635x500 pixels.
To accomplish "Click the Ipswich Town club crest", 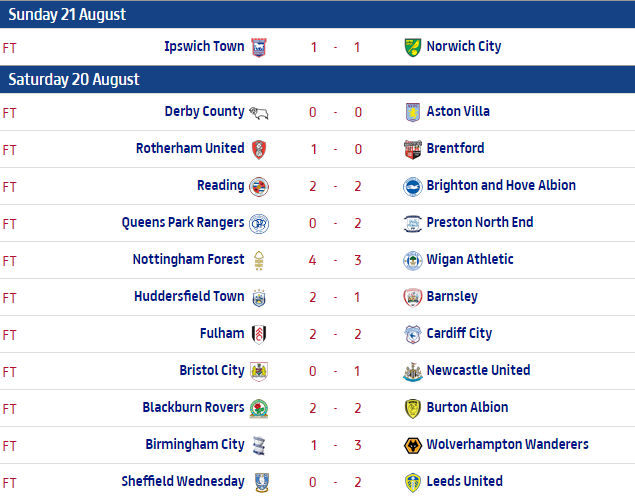I will 259,47.
